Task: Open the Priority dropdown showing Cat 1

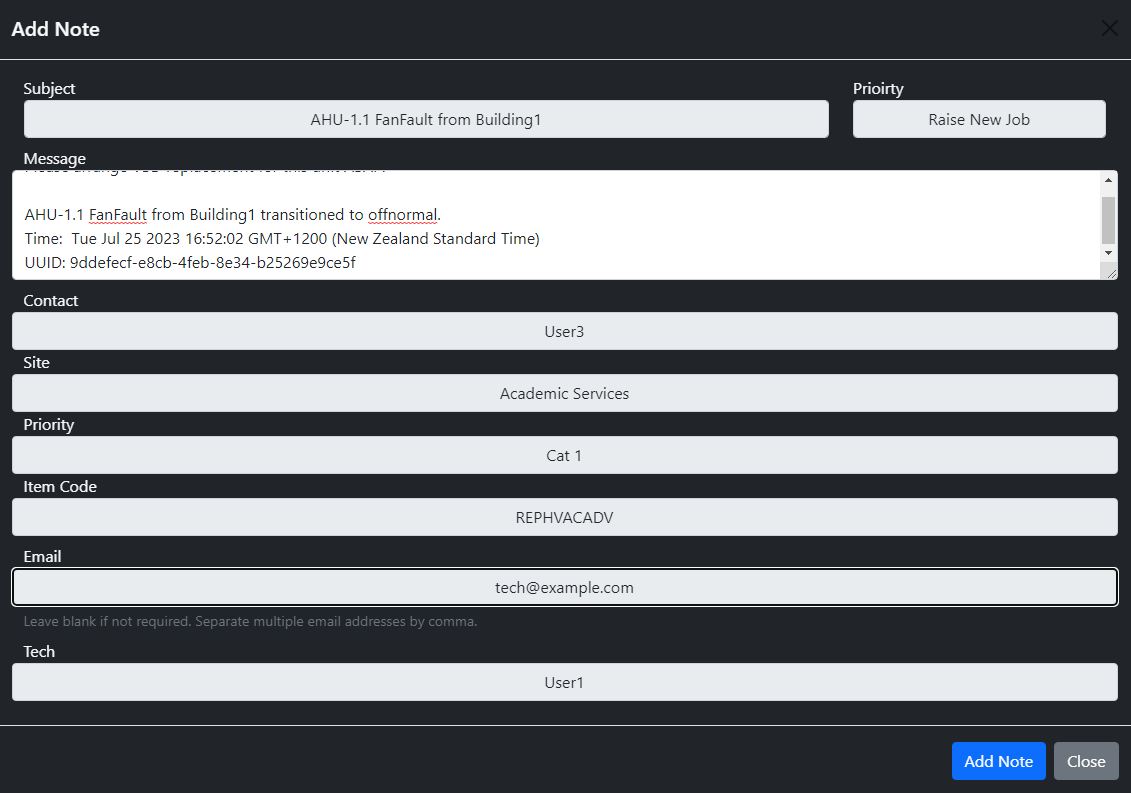Action: point(564,455)
